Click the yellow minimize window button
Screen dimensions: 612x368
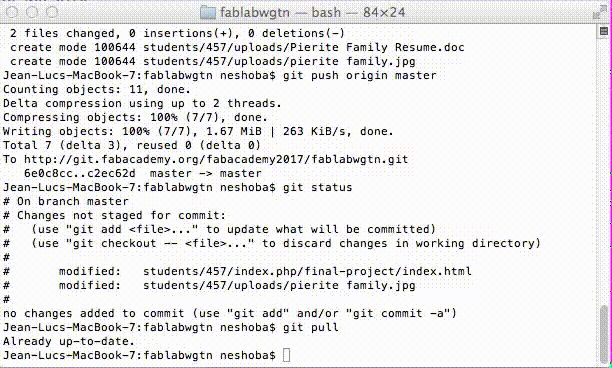32,12
